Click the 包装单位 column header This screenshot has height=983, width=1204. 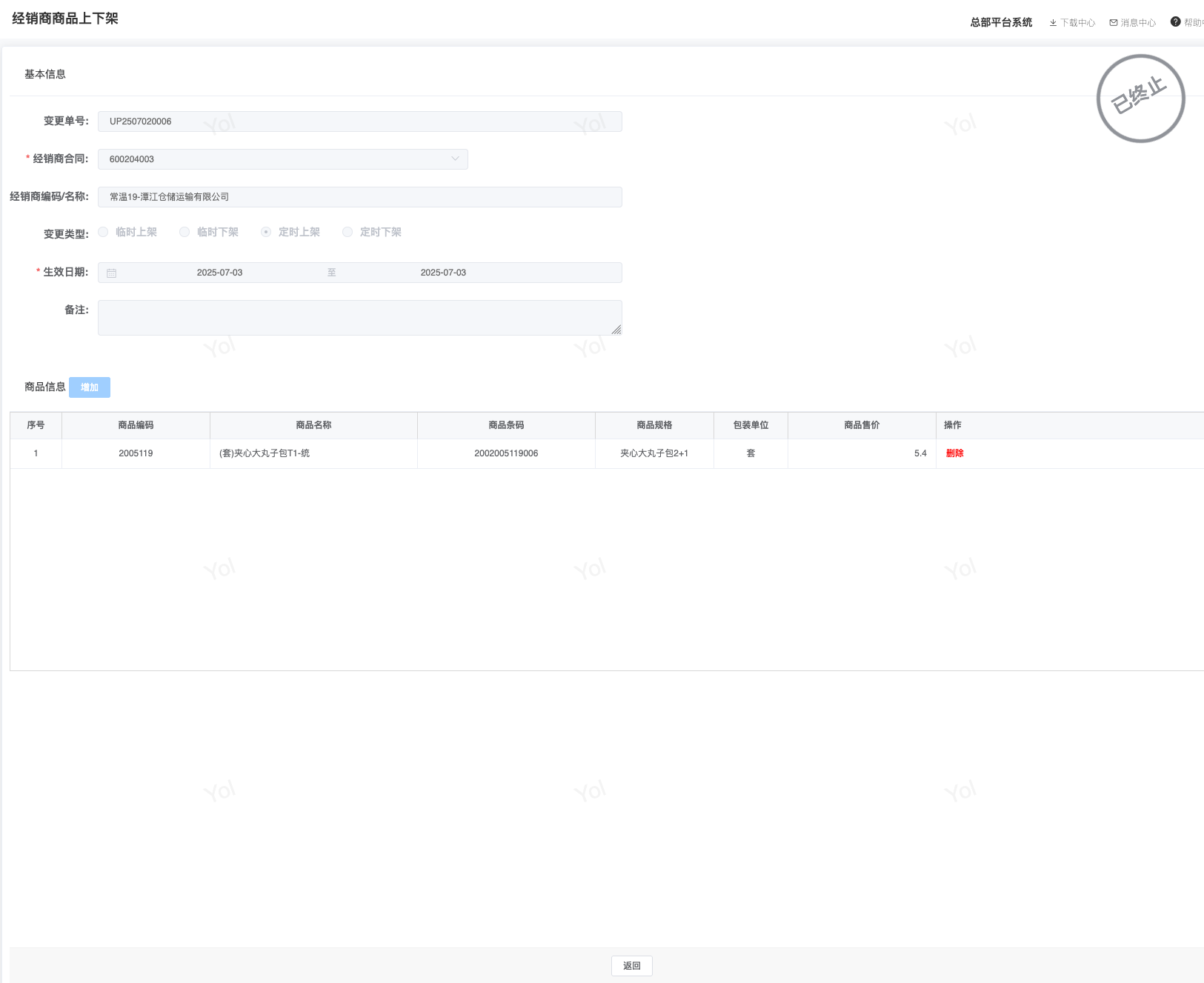point(751,425)
